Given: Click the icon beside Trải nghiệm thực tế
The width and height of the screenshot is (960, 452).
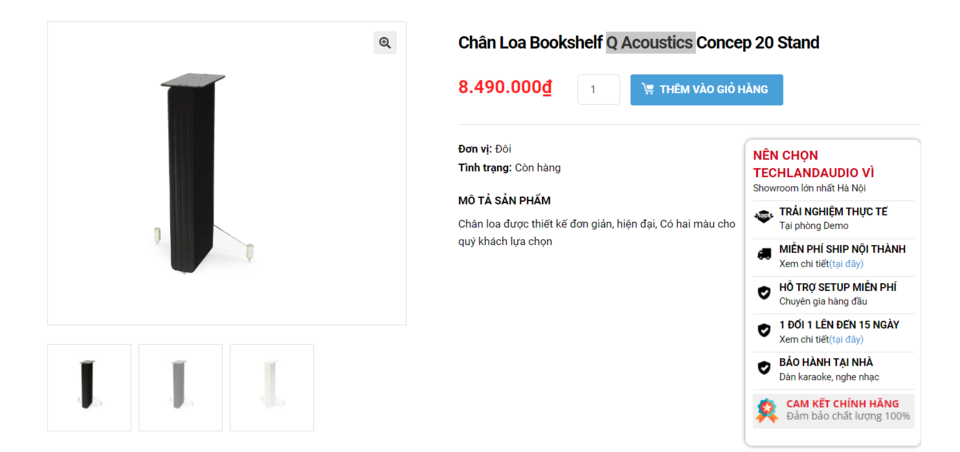Looking at the screenshot, I should click(x=763, y=216).
